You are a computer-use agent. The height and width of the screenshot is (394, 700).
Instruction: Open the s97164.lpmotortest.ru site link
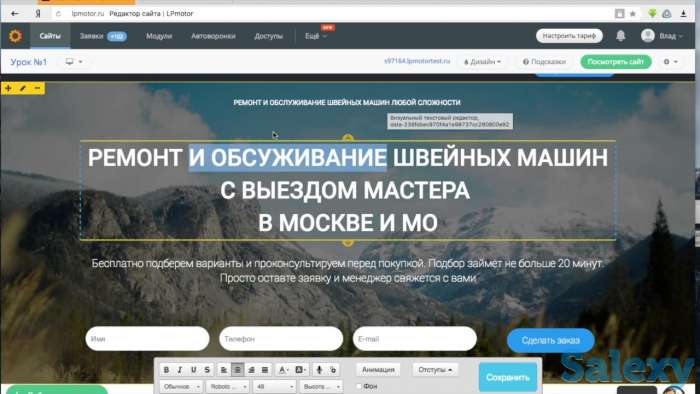coord(417,61)
